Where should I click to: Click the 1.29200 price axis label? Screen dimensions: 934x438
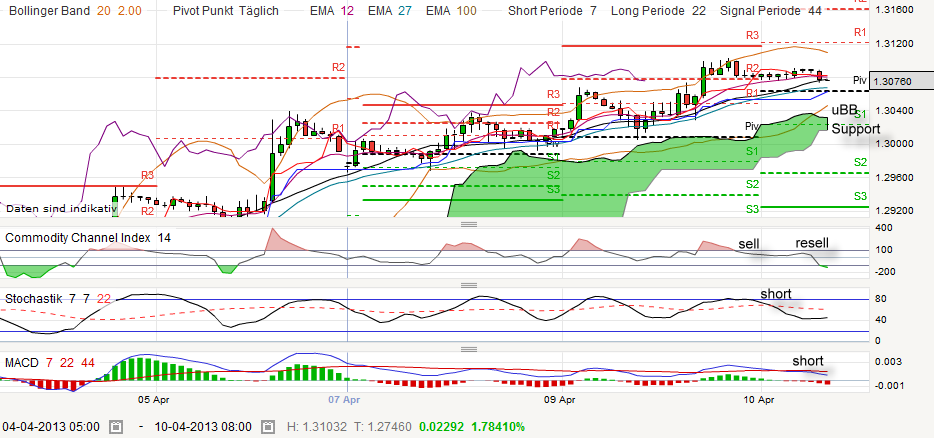tap(896, 210)
